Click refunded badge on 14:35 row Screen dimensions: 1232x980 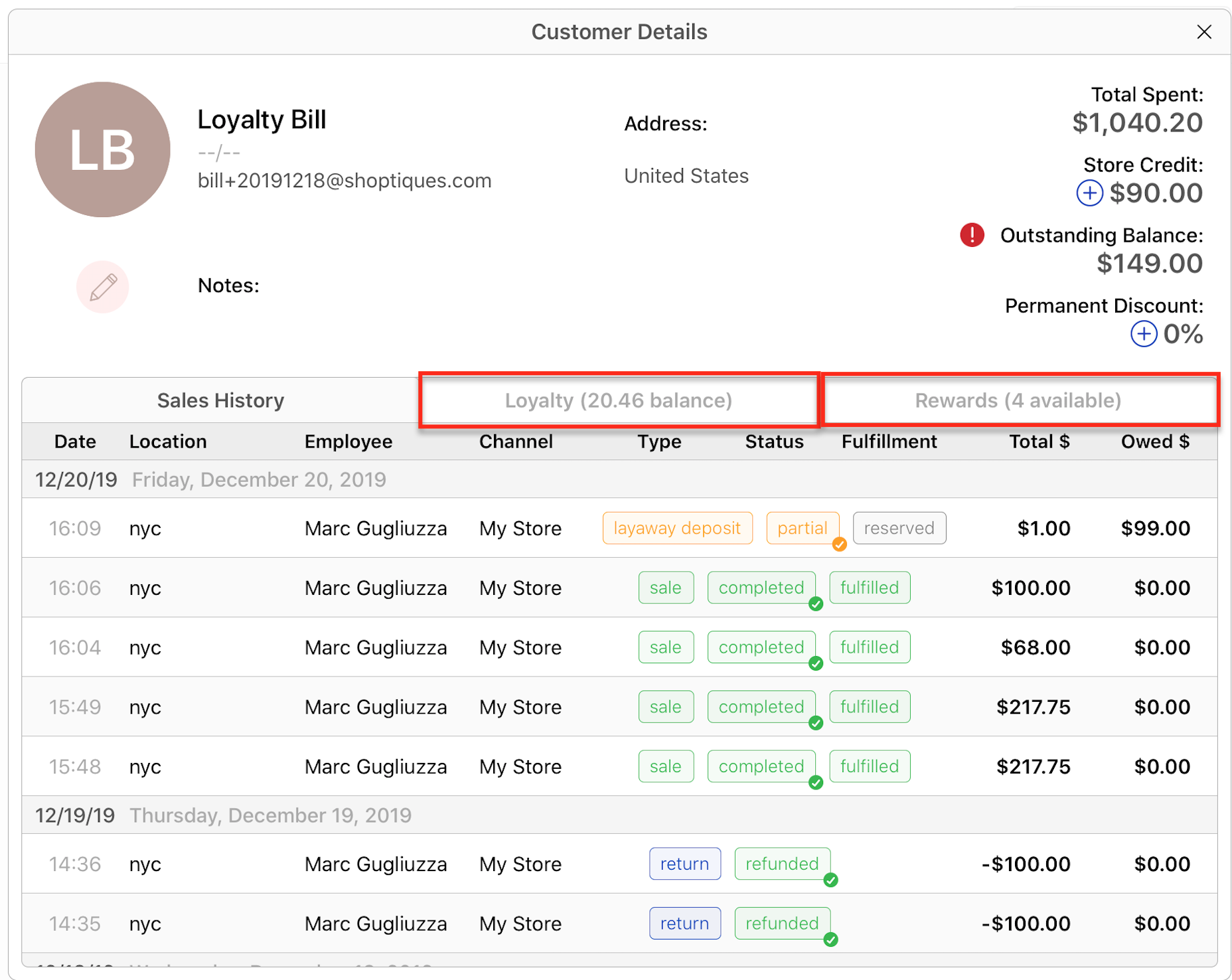point(782,924)
